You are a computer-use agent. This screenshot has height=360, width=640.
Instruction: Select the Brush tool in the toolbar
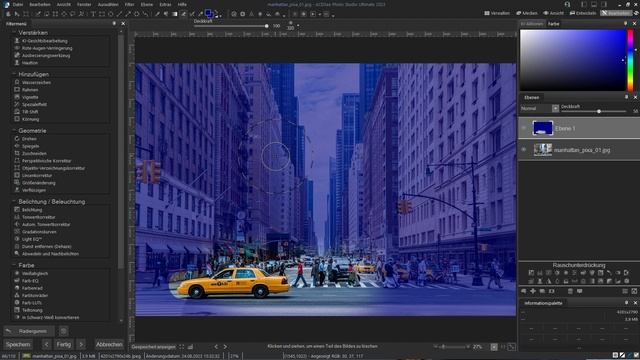pyautogui.click(x=157, y=14)
